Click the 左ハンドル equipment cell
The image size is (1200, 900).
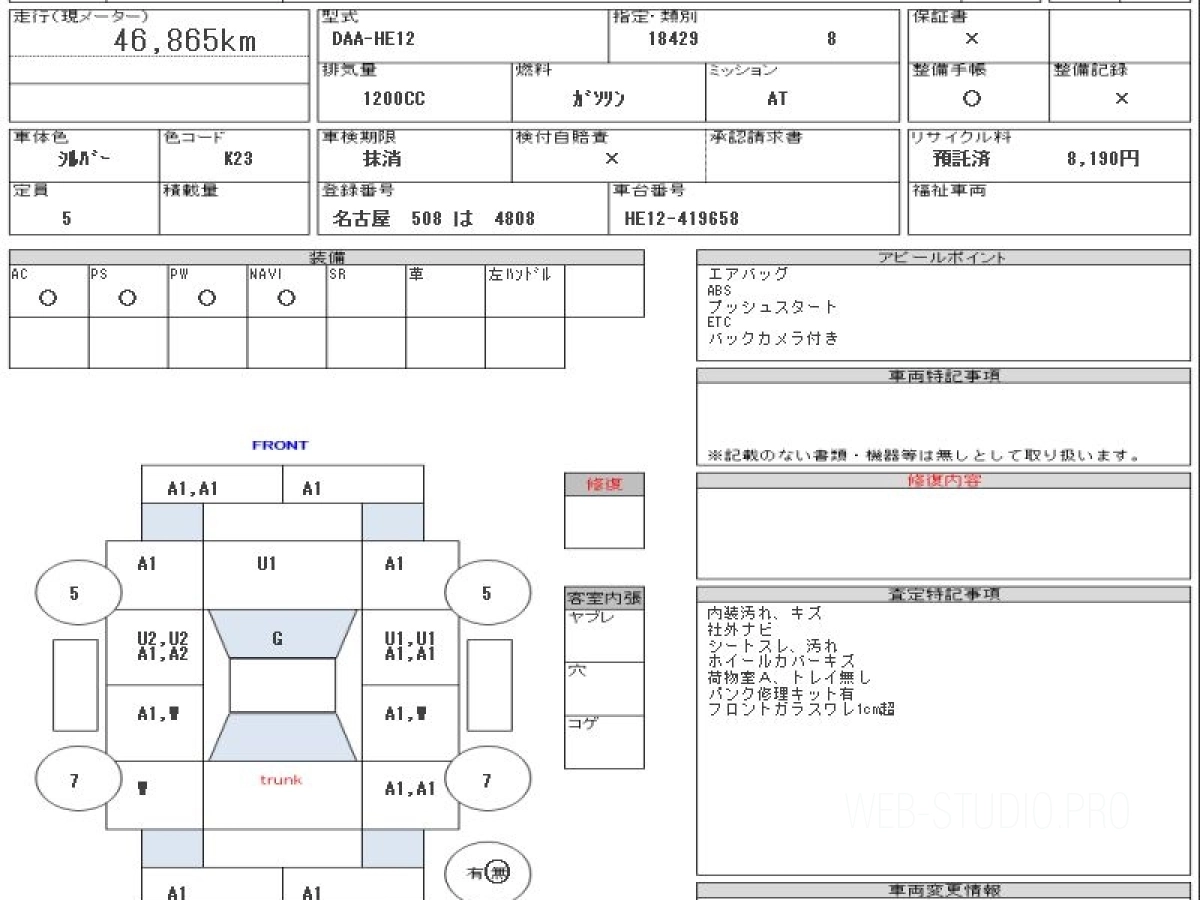(x=525, y=291)
